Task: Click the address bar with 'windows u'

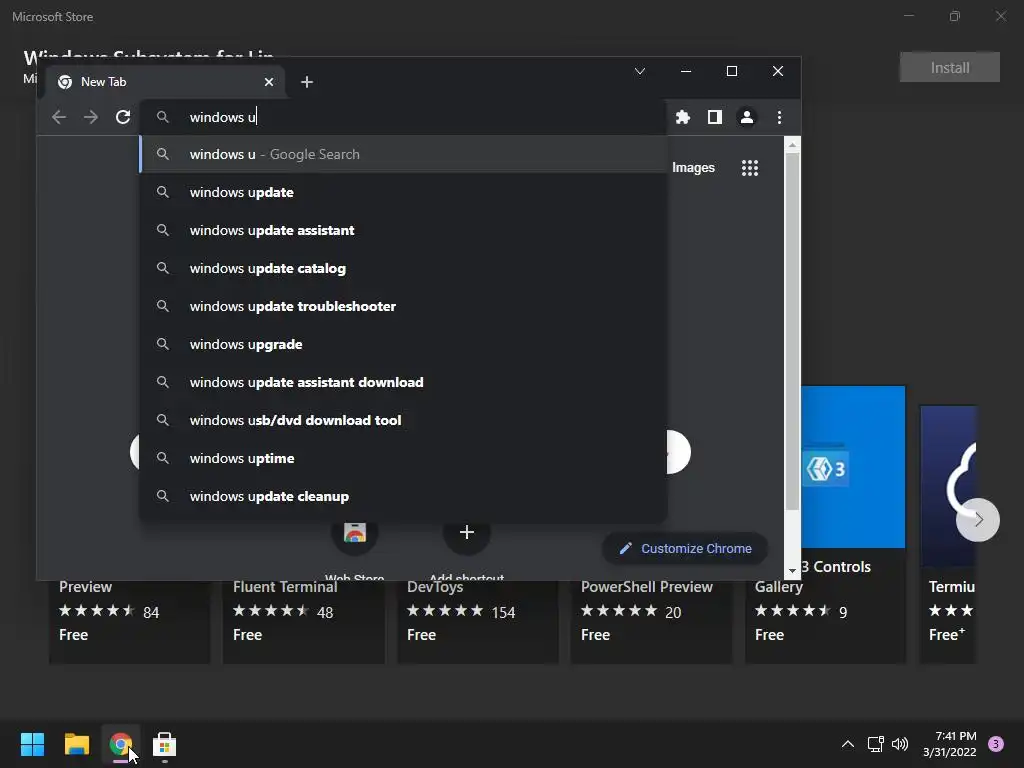Action: [x=405, y=117]
